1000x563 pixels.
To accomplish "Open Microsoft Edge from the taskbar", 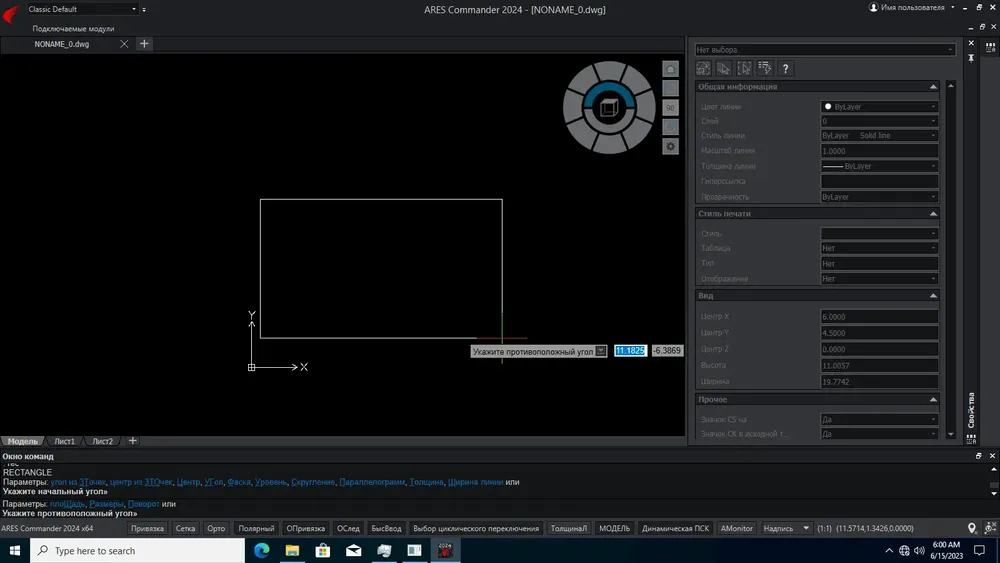I will point(261,550).
